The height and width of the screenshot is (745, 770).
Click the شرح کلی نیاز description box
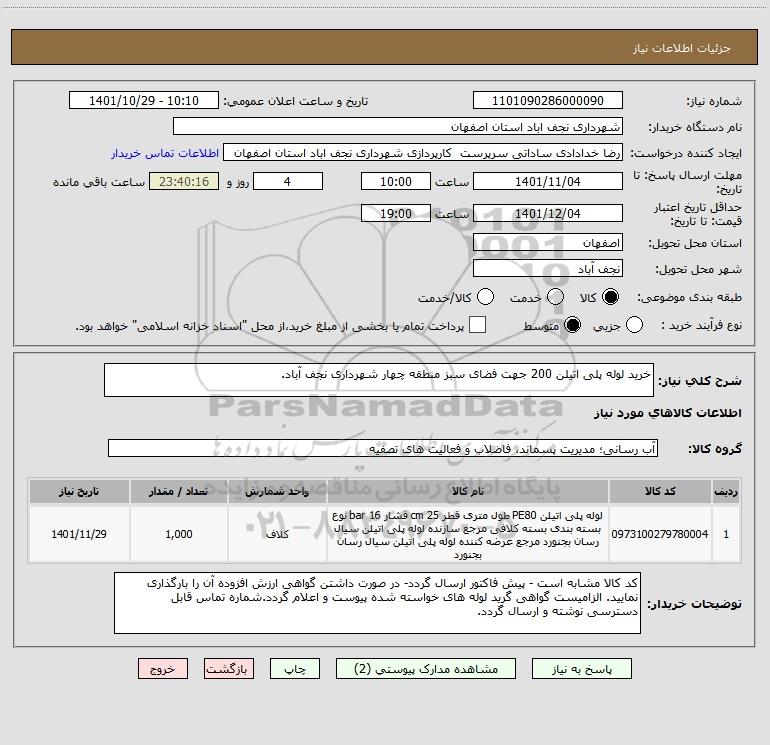pyautogui.click(x=379, y=380)
